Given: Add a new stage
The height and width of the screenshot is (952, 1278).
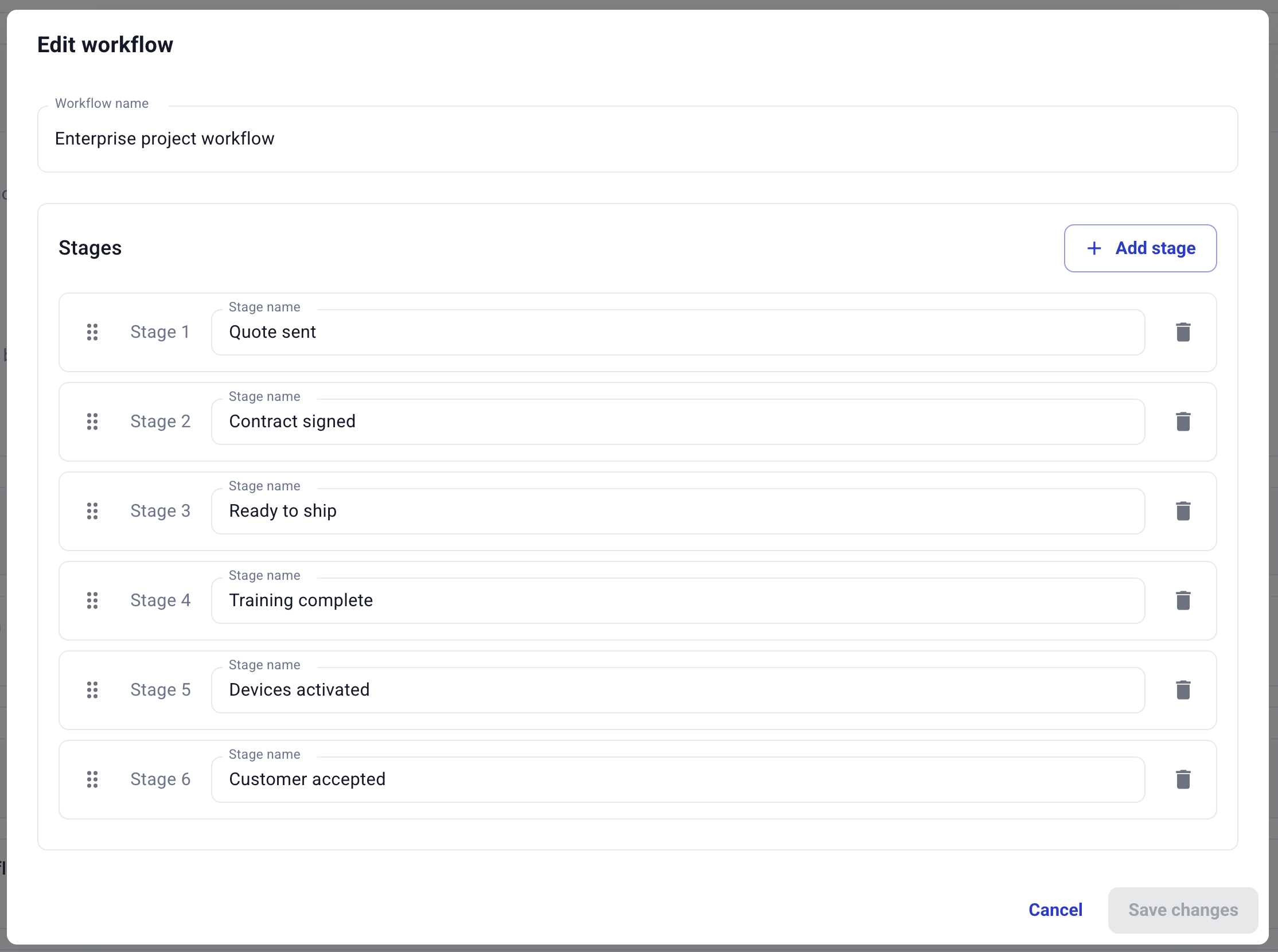Looking at the screenshot, I should pyautogui.click(x=1140, y=248).
